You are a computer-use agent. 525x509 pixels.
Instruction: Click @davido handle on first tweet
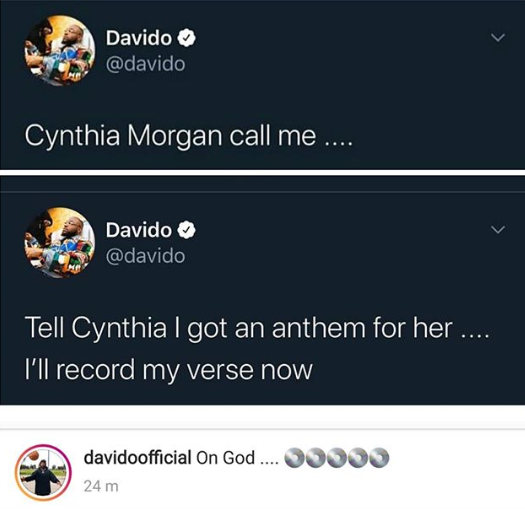145,64
